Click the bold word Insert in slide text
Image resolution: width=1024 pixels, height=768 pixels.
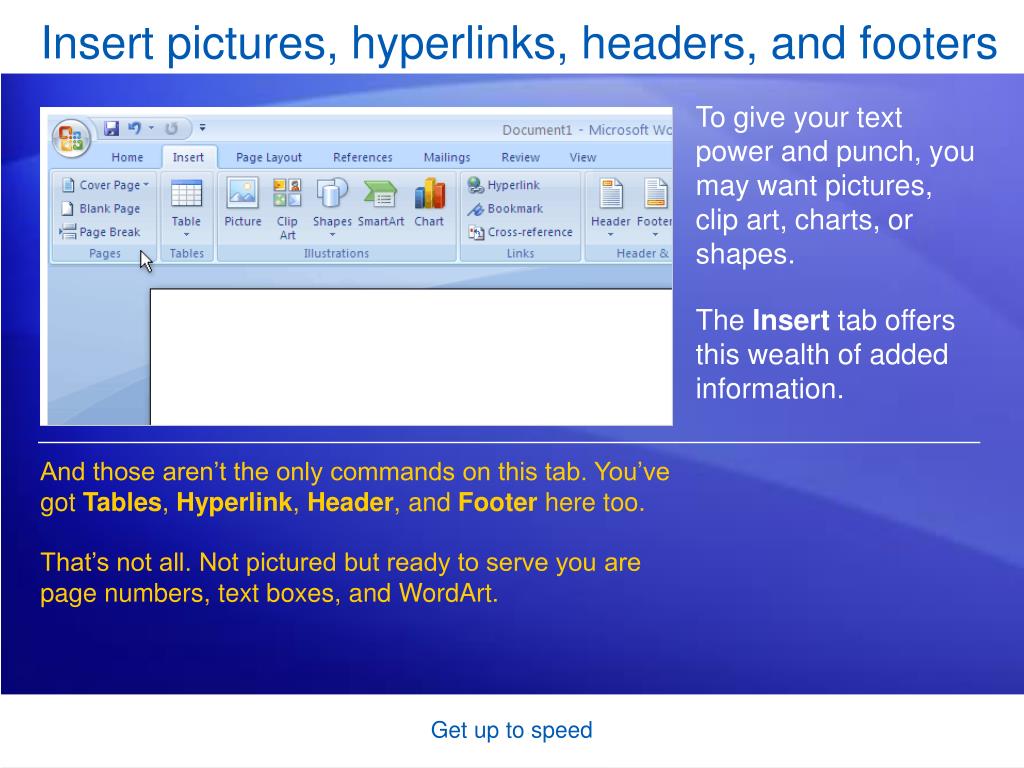coord(790,321)
